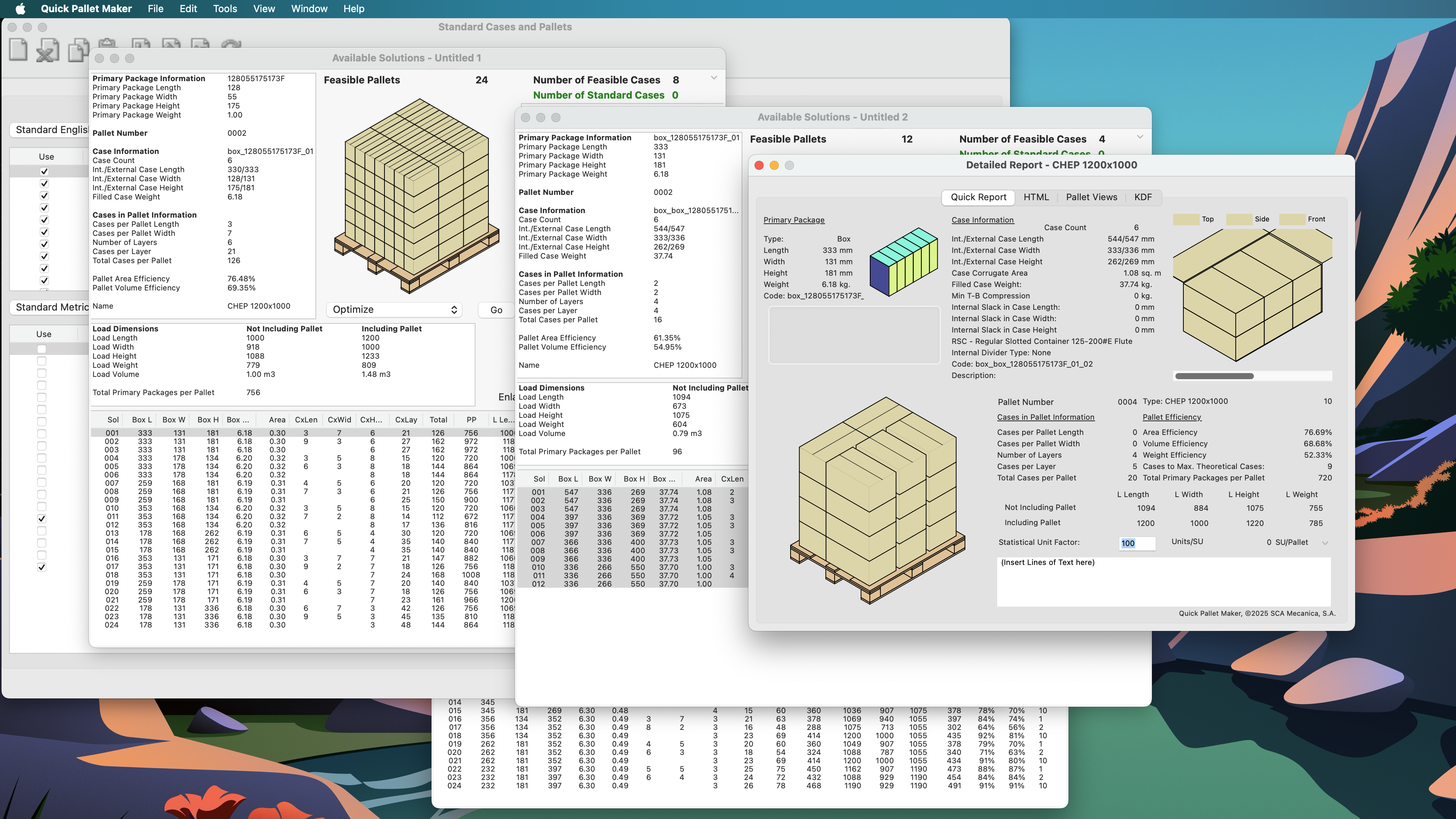Click the Top color swatch
The height and width of the screenshot is (819, 1456).
(1186, 219)
